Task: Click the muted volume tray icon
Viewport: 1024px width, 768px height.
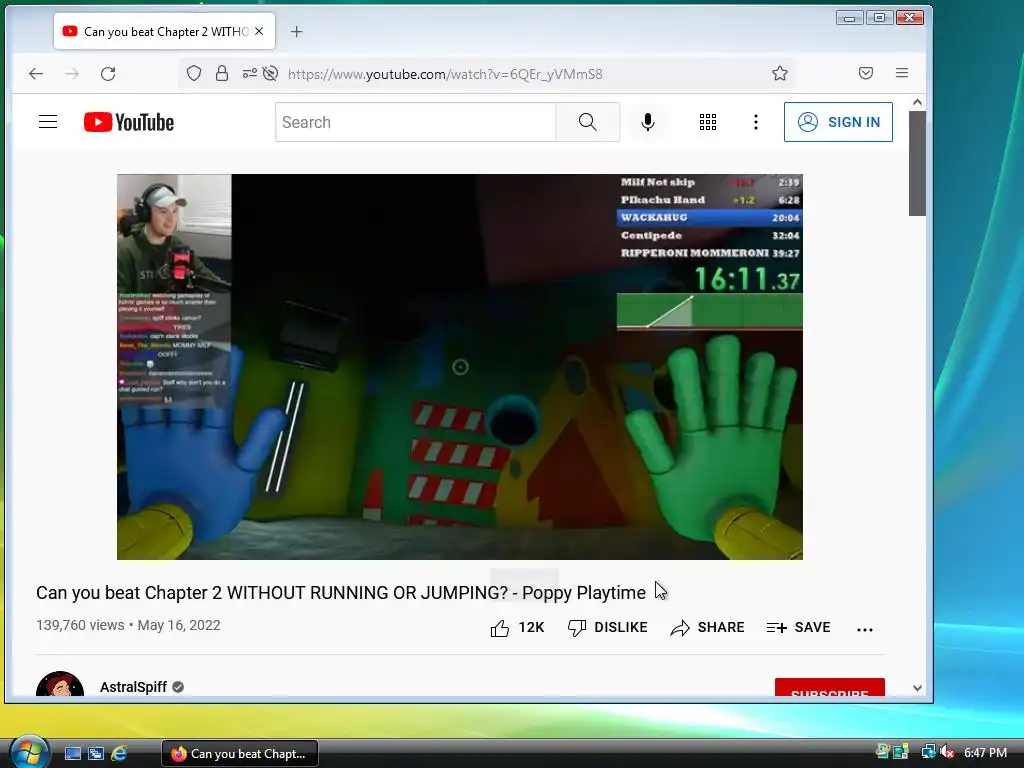Action: tap(947, 753)
